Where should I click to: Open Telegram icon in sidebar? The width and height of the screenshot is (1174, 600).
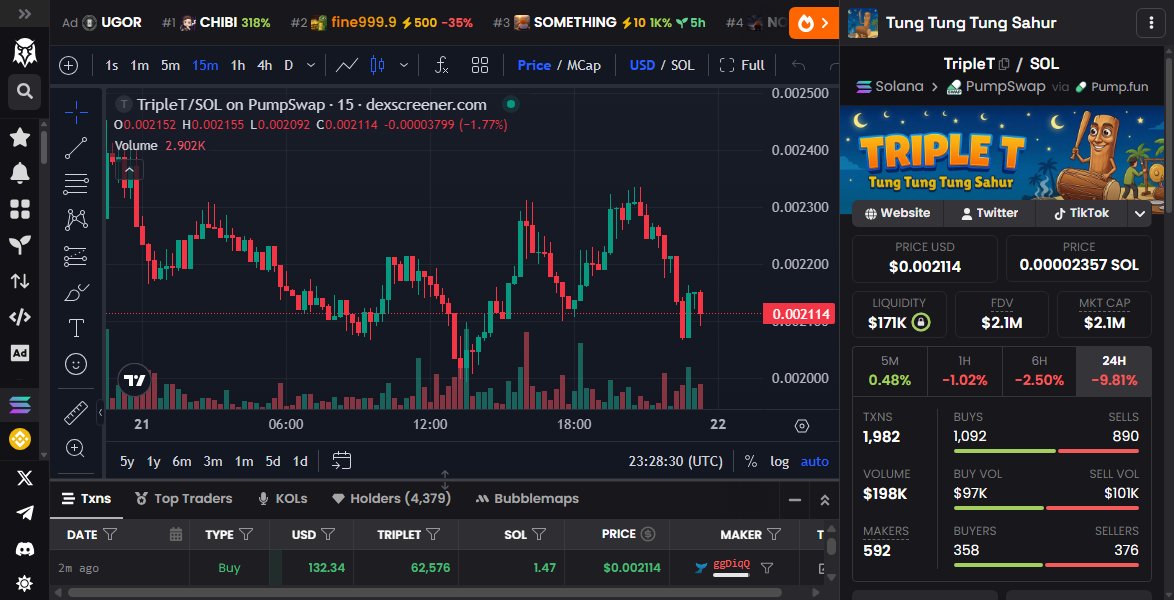tap(25, 513)
